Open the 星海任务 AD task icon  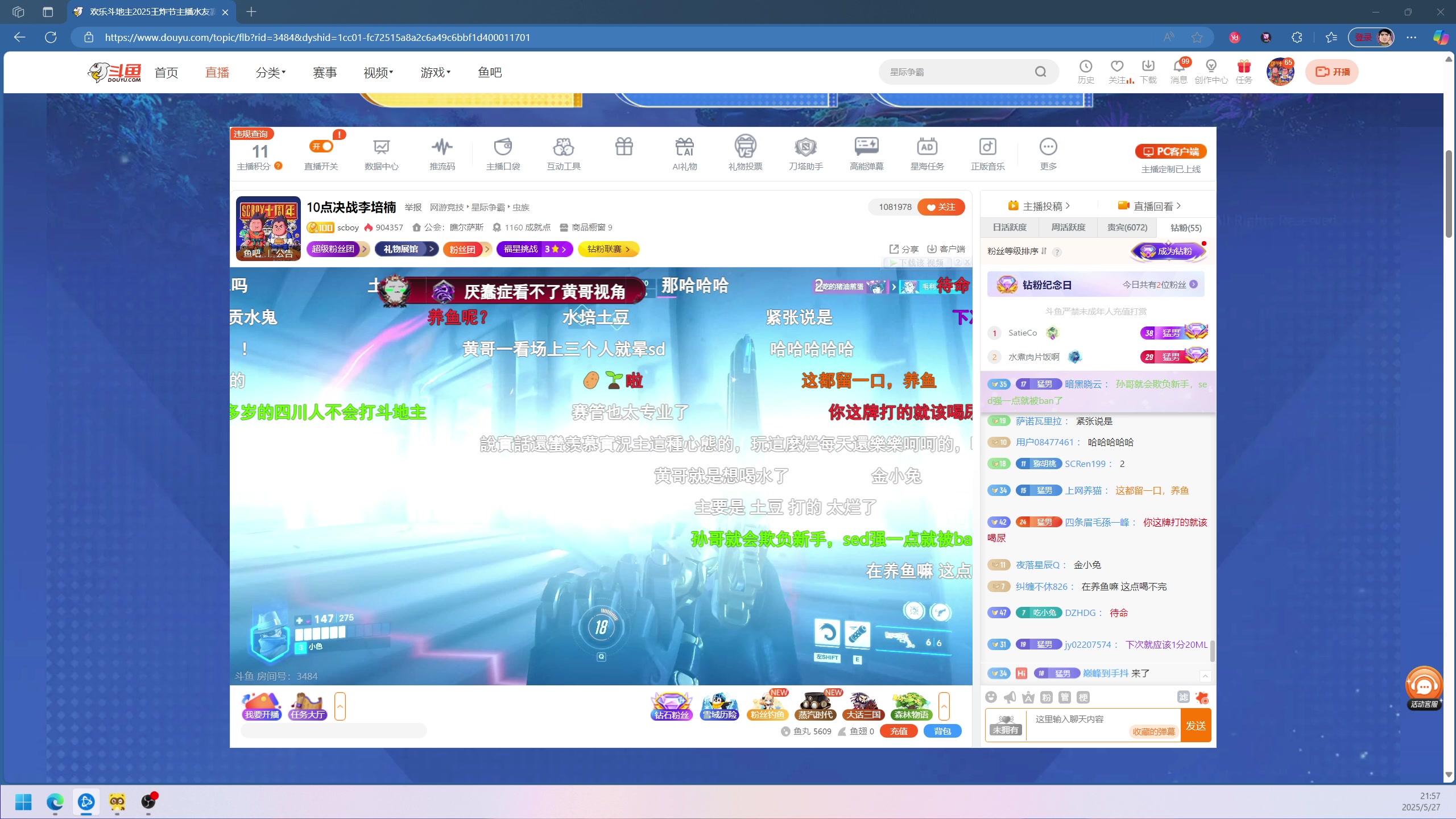[927, 154]
